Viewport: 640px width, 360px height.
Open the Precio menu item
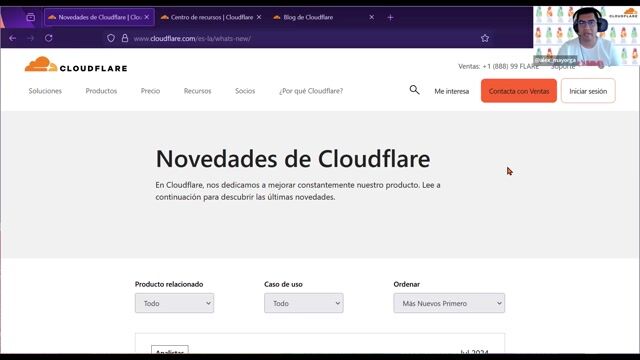coord(150,91)
